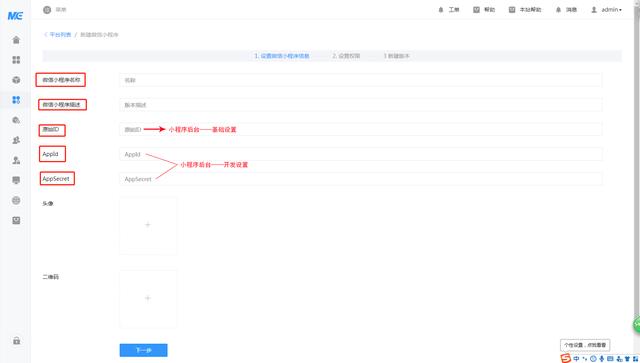Click the blue next step button
The height and width of the screenshot is (363, 640).
click(x=143, y=350)
